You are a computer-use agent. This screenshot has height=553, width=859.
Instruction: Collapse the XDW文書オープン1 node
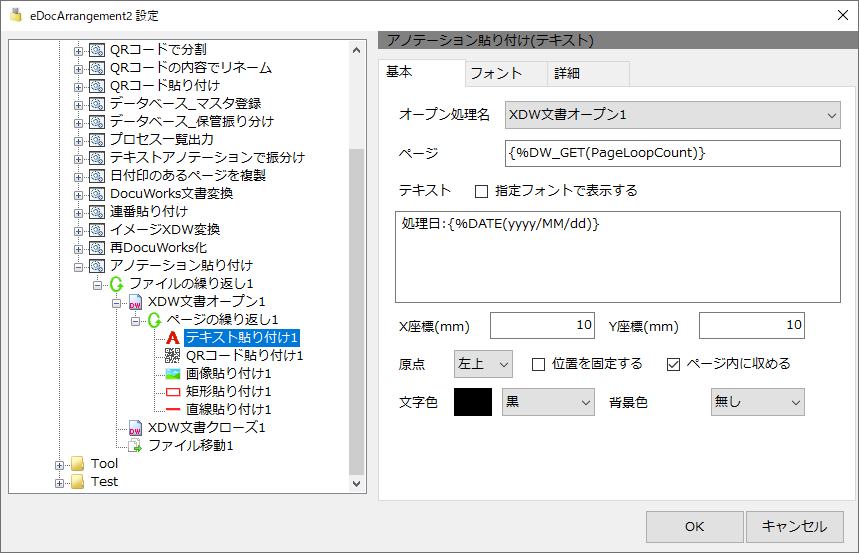[117, 304]
